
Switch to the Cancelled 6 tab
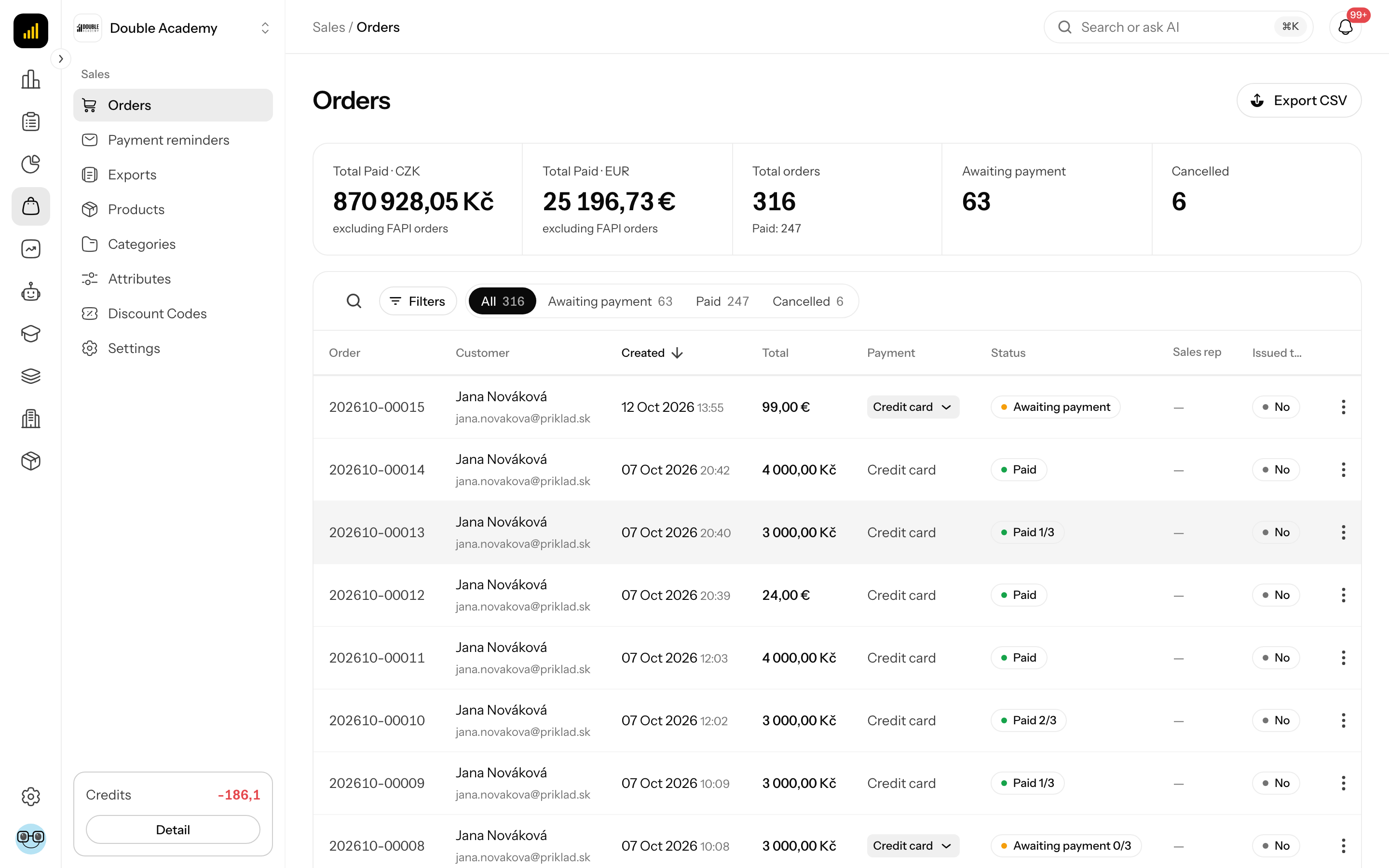[x=807, y=301]
